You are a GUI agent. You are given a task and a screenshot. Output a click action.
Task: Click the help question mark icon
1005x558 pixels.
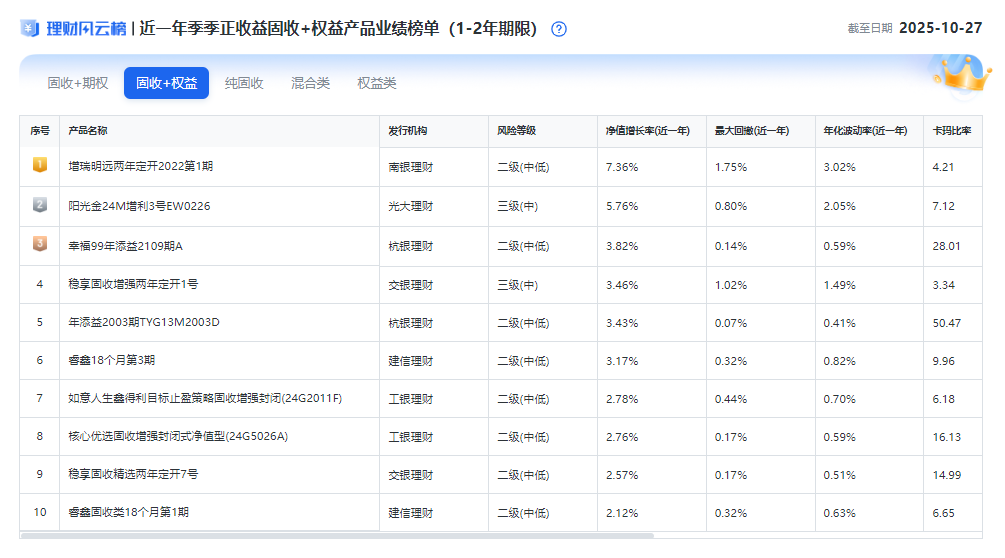click(559, 29)
